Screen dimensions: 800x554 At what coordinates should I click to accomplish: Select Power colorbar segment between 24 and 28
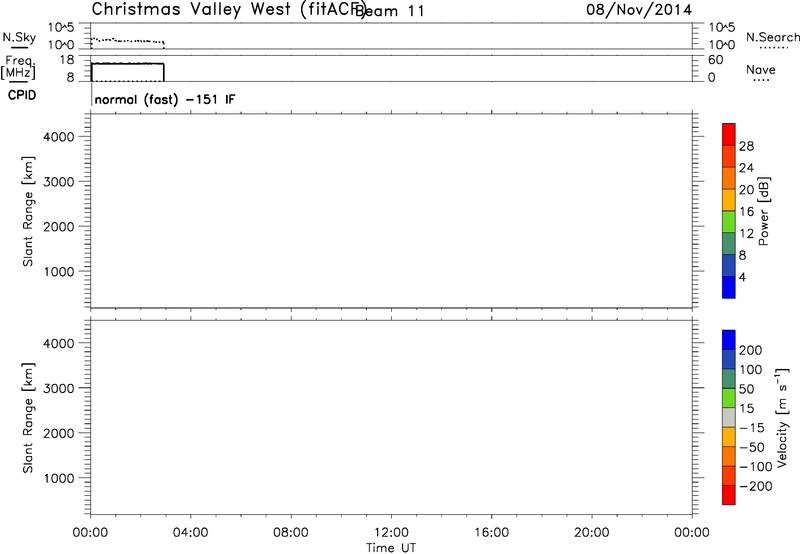[x=729, y=157]
